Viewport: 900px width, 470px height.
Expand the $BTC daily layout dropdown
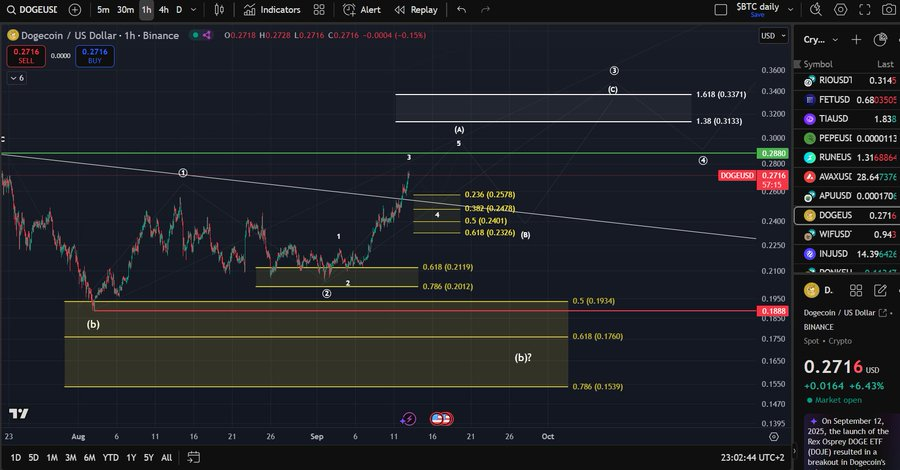tap(790, 10)
